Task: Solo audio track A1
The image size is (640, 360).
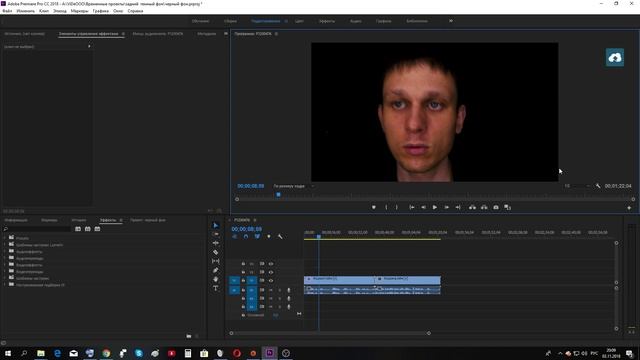Action: (x=280, y=290)
